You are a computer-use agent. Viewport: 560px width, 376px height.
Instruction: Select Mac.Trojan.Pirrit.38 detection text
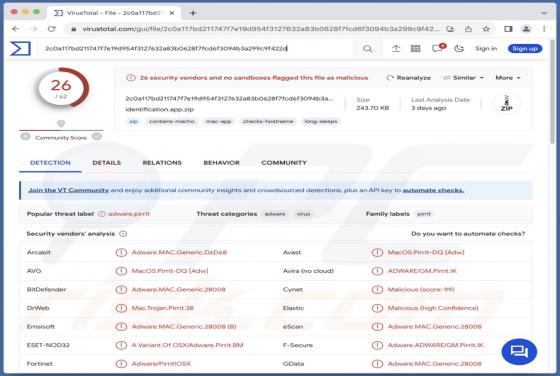point(162,308)
